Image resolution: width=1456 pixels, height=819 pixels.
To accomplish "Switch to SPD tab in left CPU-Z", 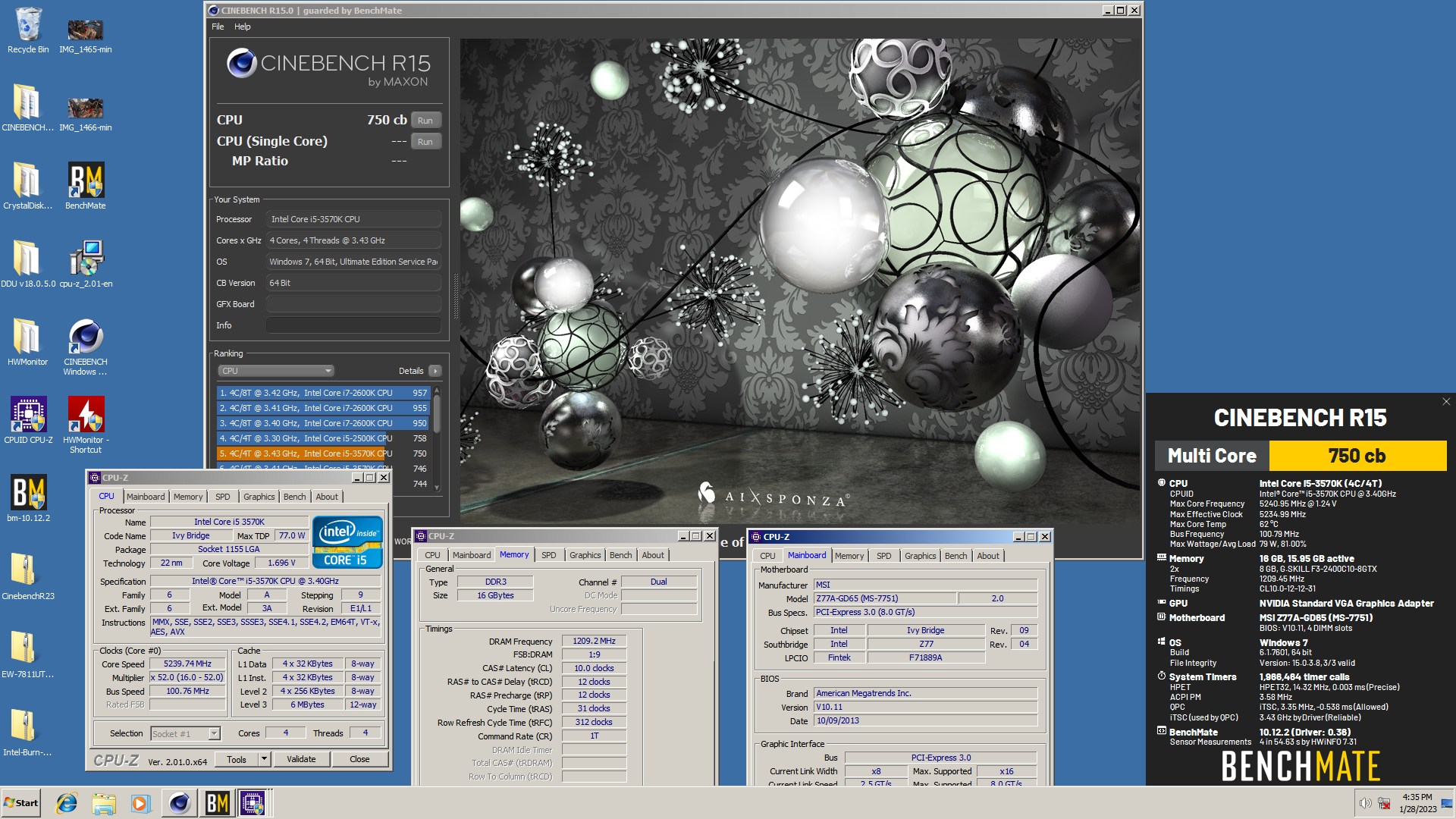I will (x=222, y=497).
